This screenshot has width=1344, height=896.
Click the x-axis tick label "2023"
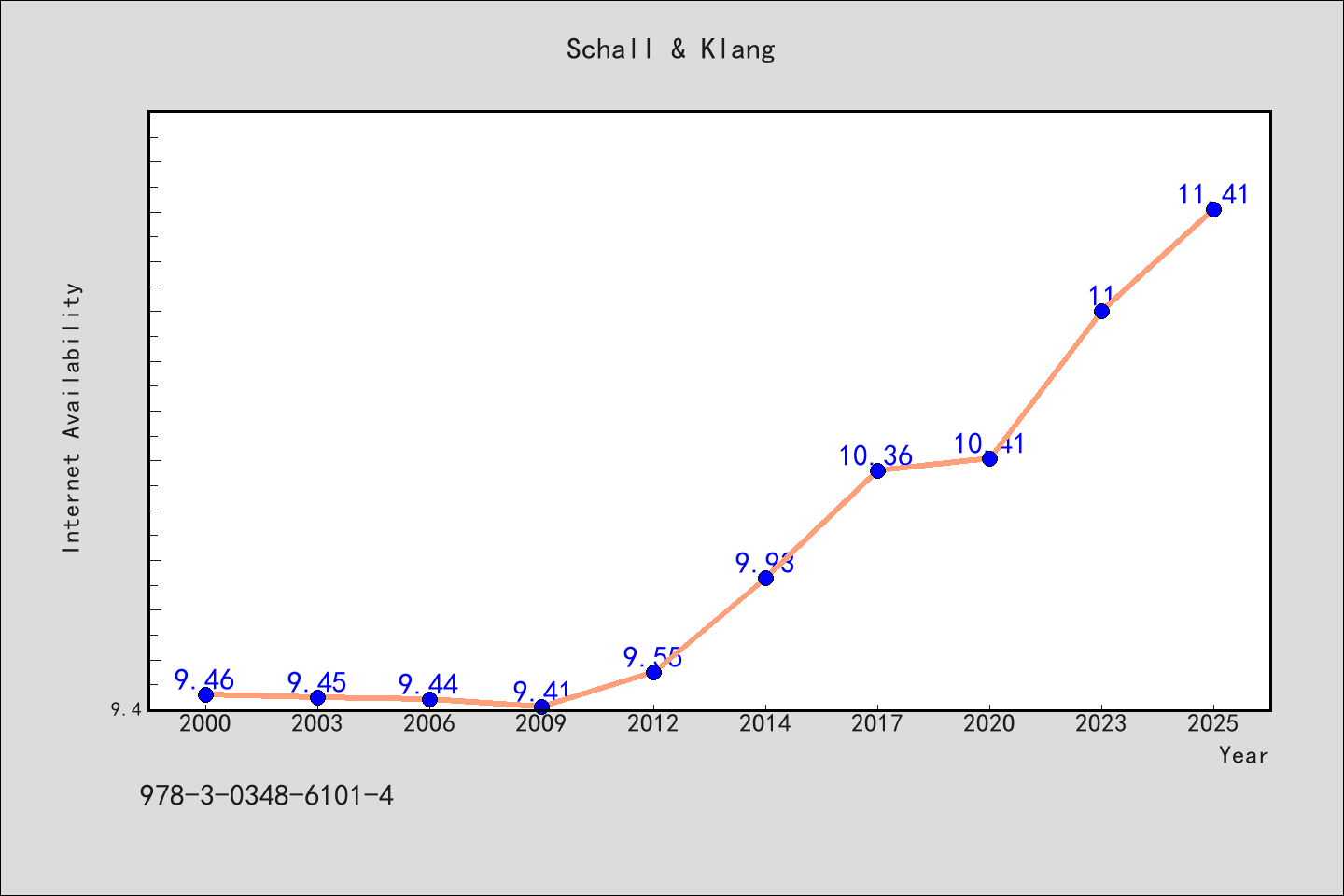pos(1101,723)
